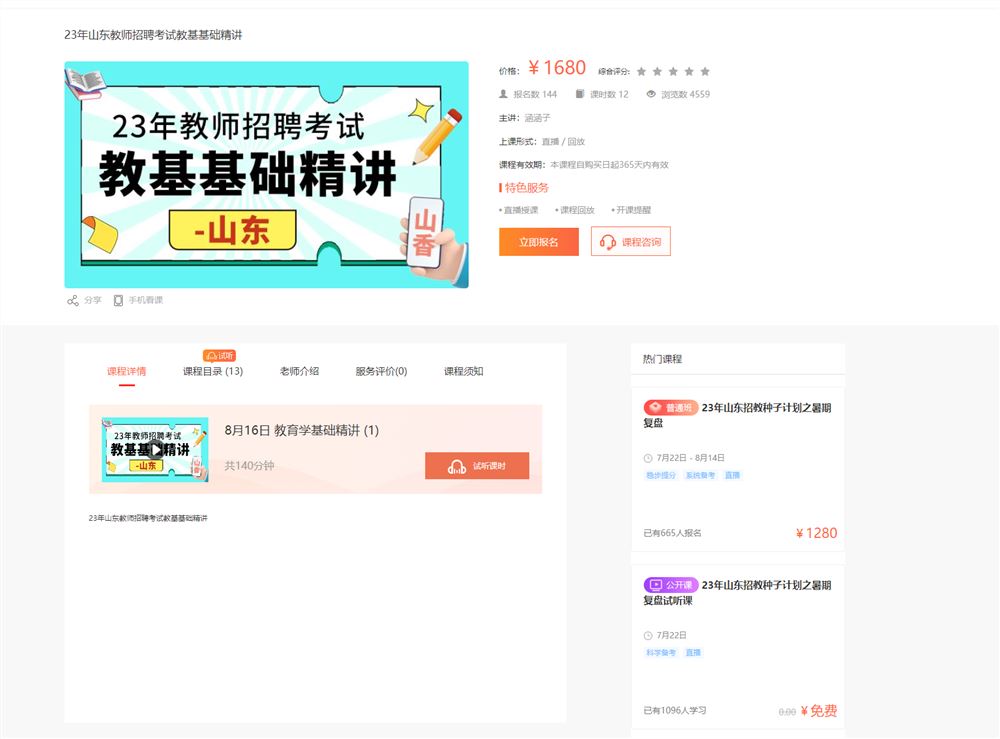Click the 热门课程 section heading

point(663,359)
